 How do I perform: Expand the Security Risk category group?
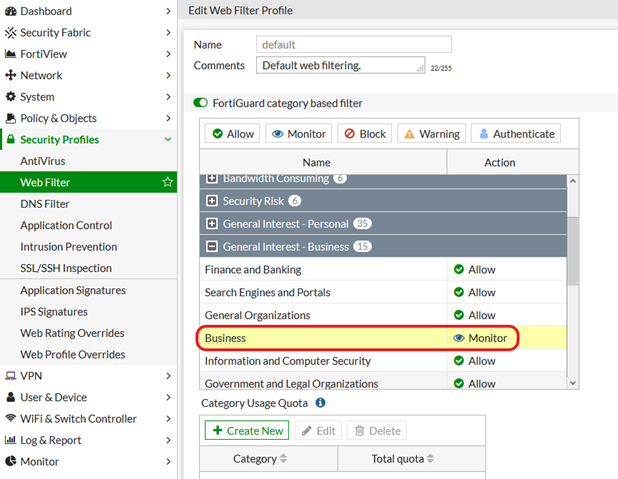[211, 201]
